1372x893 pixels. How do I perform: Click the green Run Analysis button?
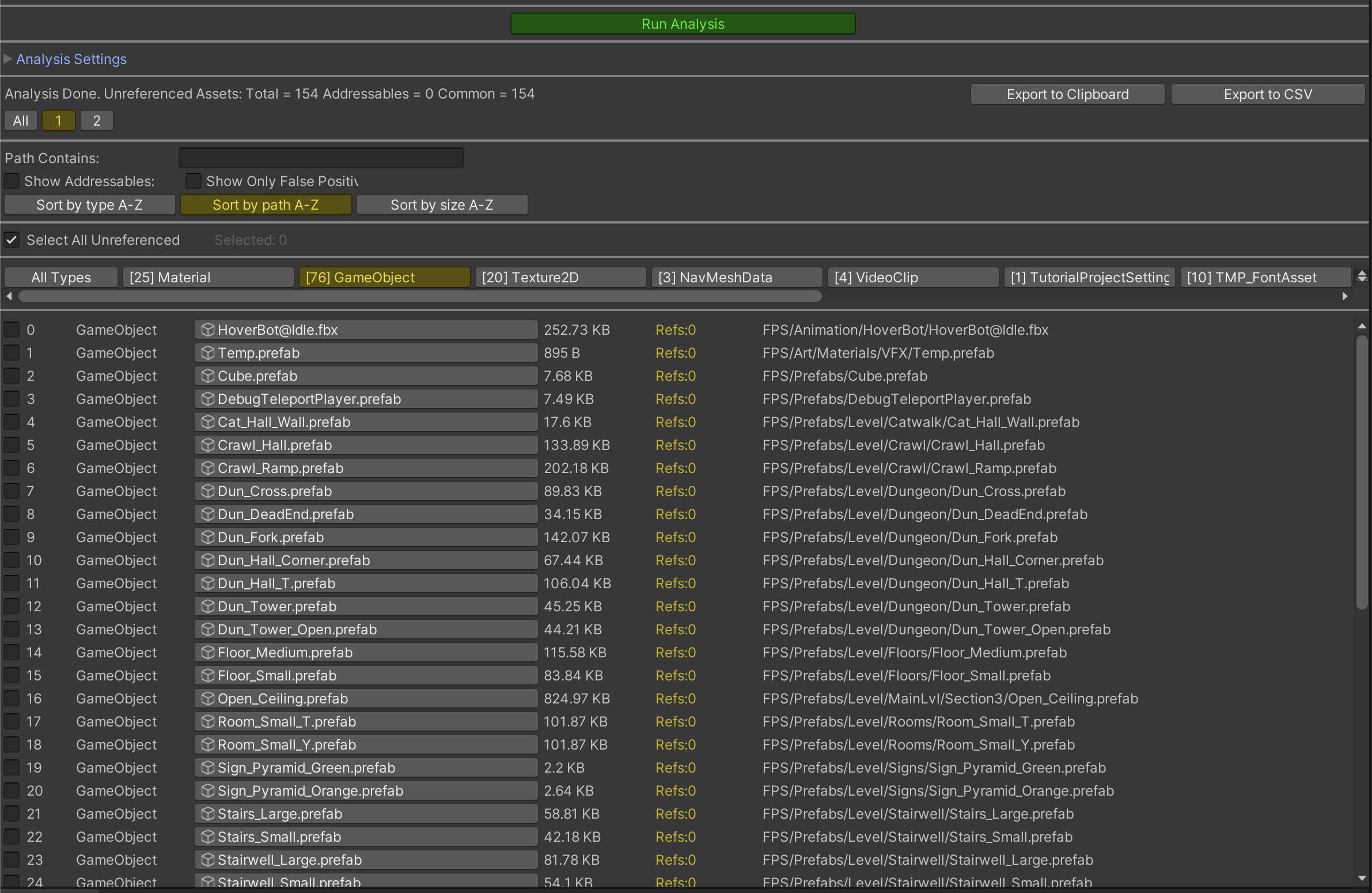point(683,24)
